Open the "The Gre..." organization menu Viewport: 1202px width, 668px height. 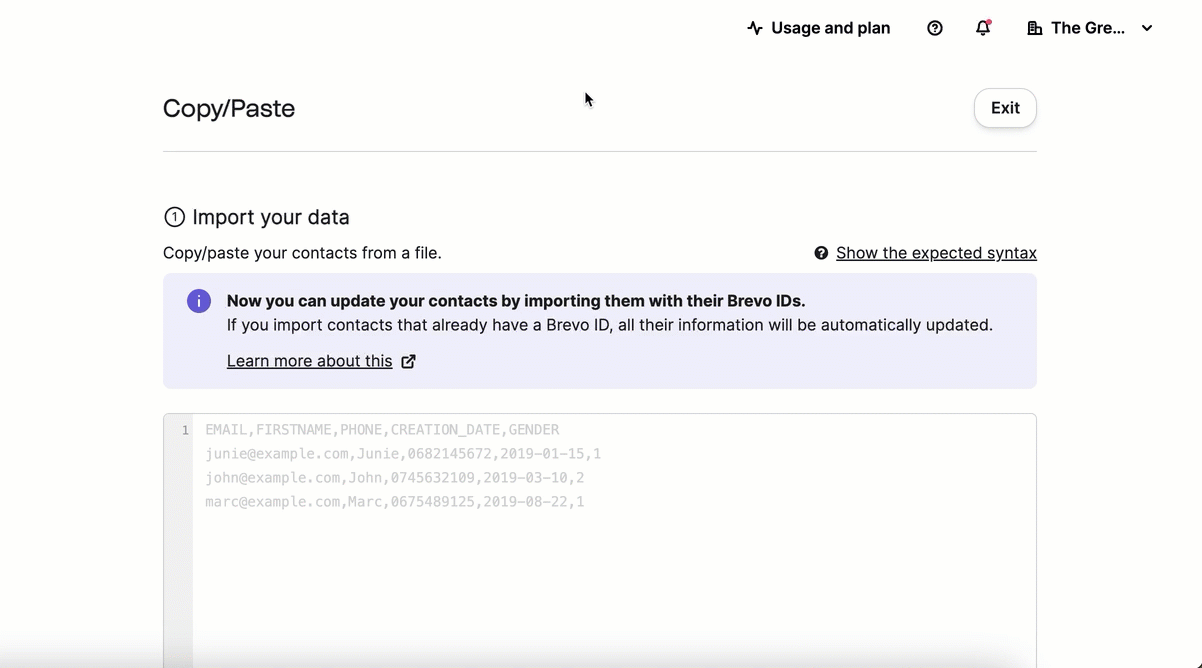(x=1088, y=28)
